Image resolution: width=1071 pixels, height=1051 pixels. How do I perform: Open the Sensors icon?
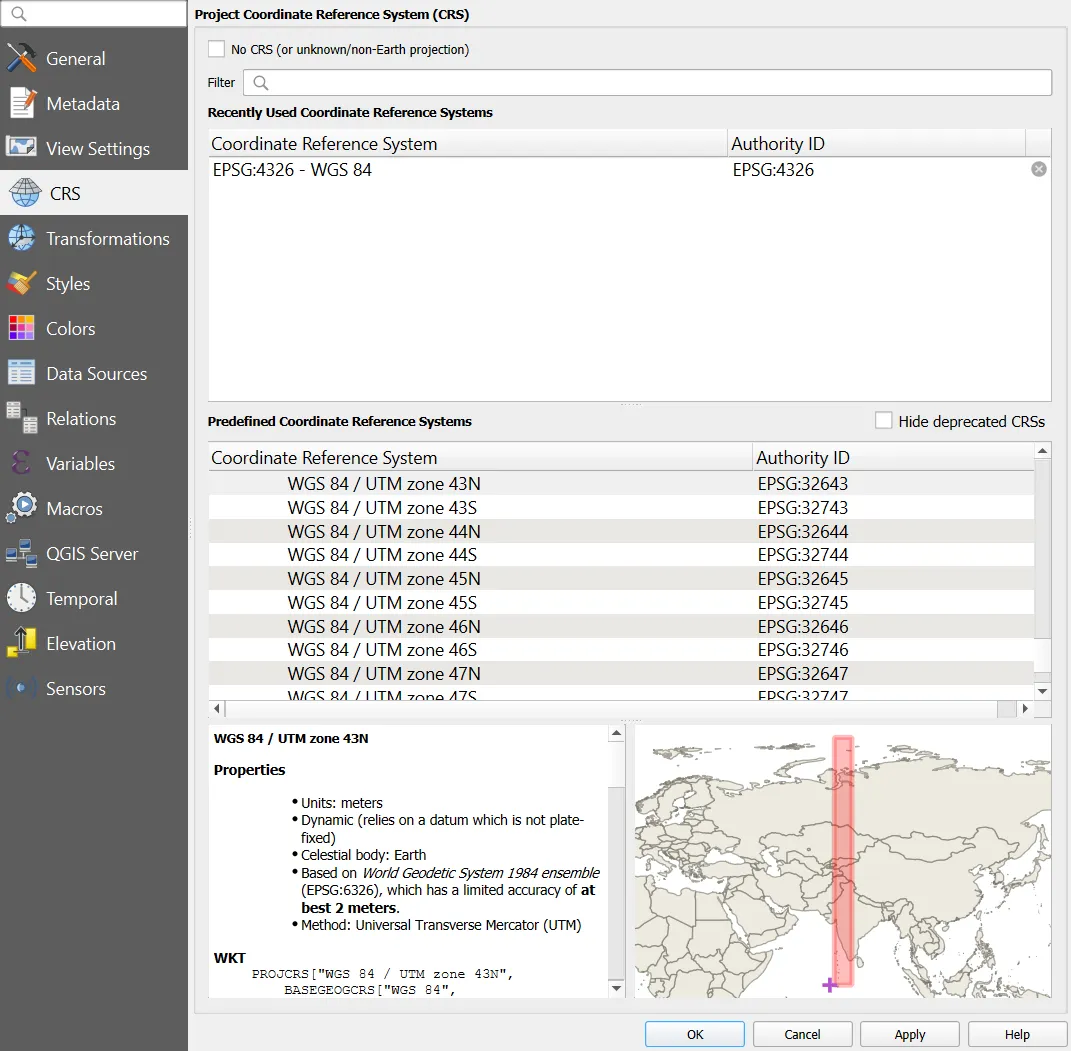(x=21, y=688)
